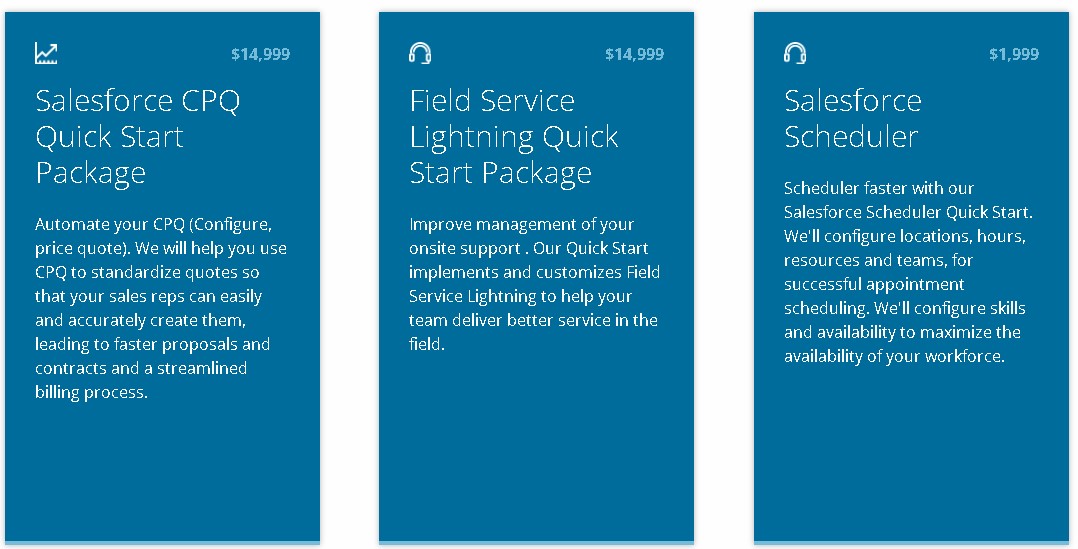
Task: Click the empty lower area of CPQ card
Action: tap(162, 474)
